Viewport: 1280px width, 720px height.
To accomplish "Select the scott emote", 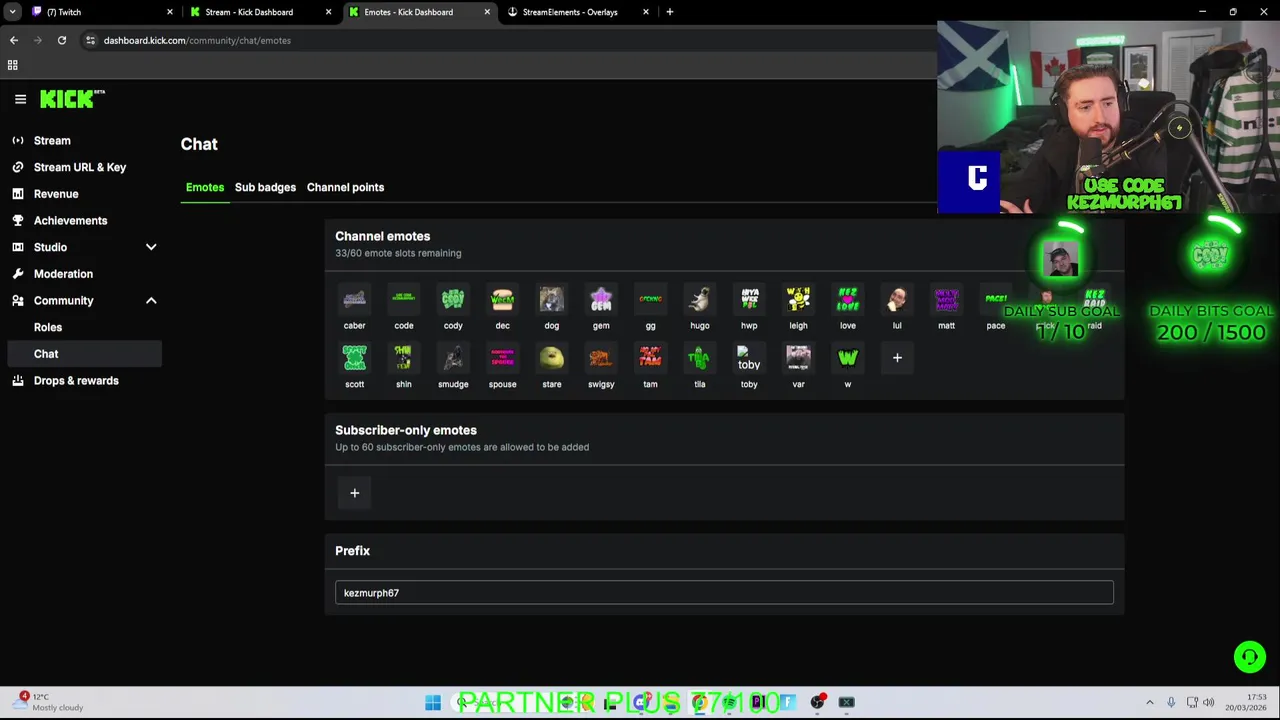I will pyautogui.click(x=354, y=358).
